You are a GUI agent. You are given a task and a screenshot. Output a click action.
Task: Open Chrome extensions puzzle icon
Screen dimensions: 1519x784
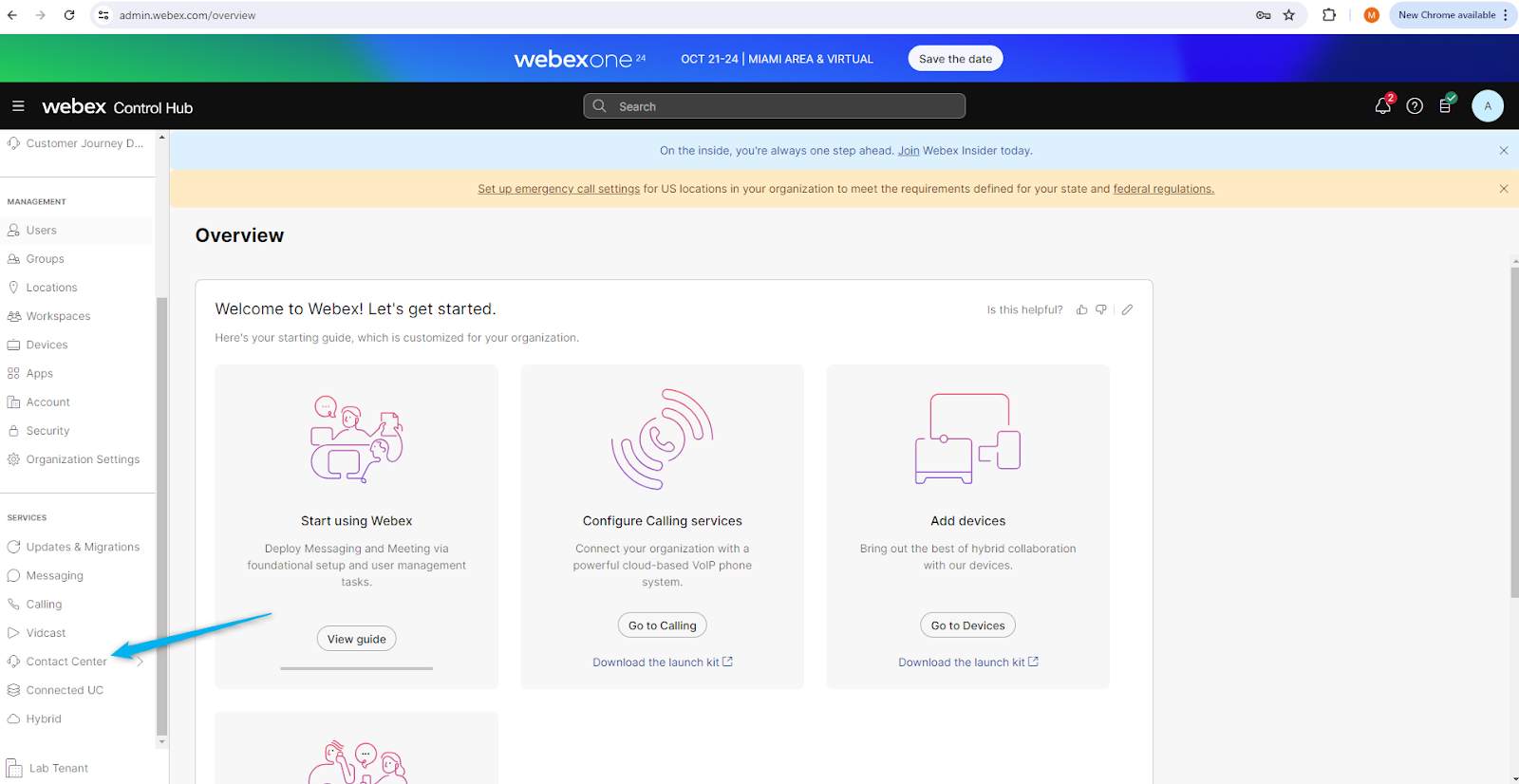pos(1329,15)
